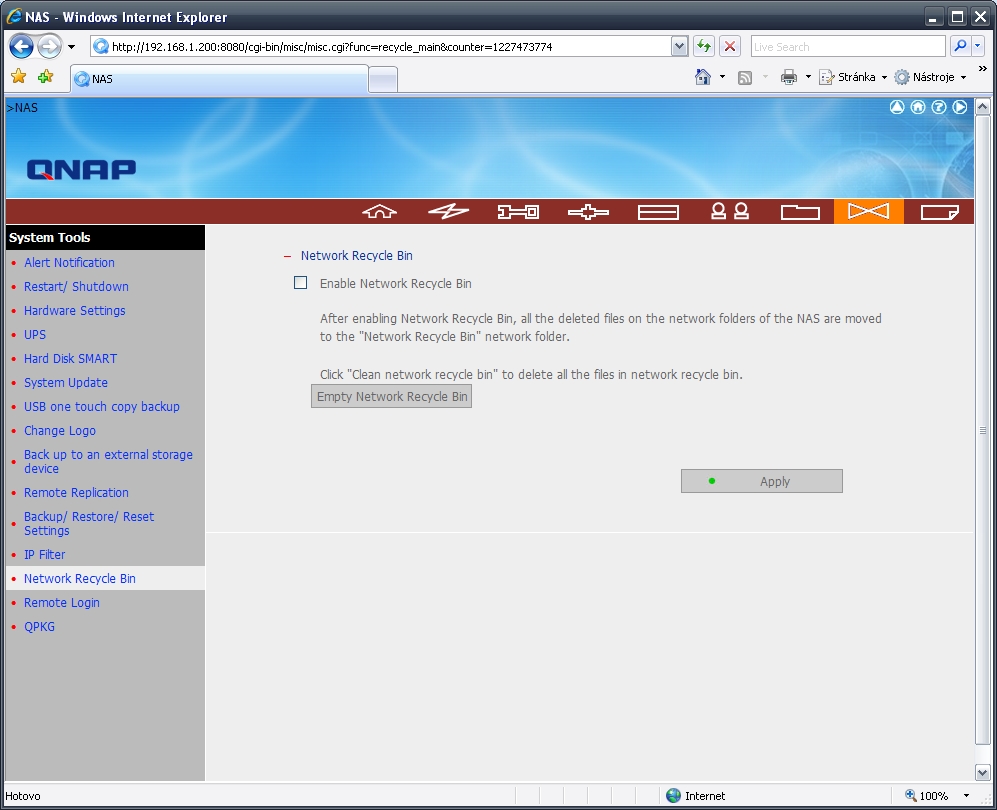Select the NAS browser tab

[219, 79]
